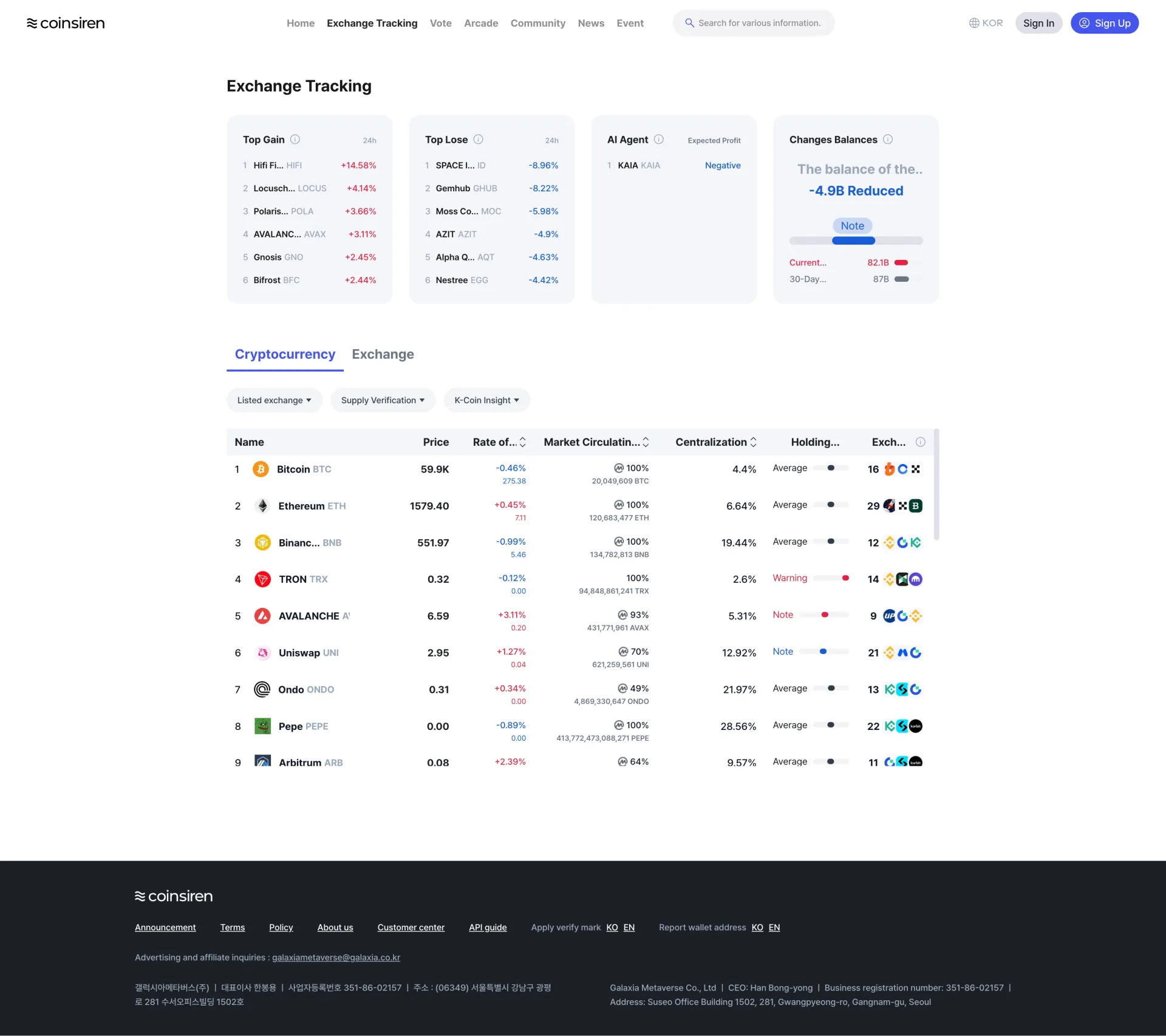Click the Exch... column info icon
The height and width of the screenshot is (1036, 1166).
click(x=920, y=442)
